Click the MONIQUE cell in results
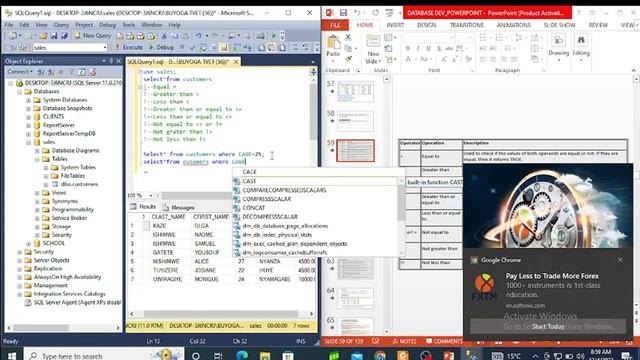 click(x=207, y=279)
